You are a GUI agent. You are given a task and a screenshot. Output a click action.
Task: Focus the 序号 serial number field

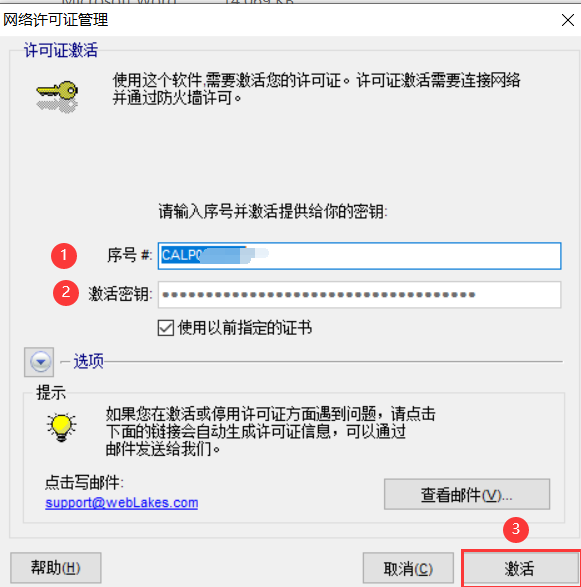click(x=359, y=256)
